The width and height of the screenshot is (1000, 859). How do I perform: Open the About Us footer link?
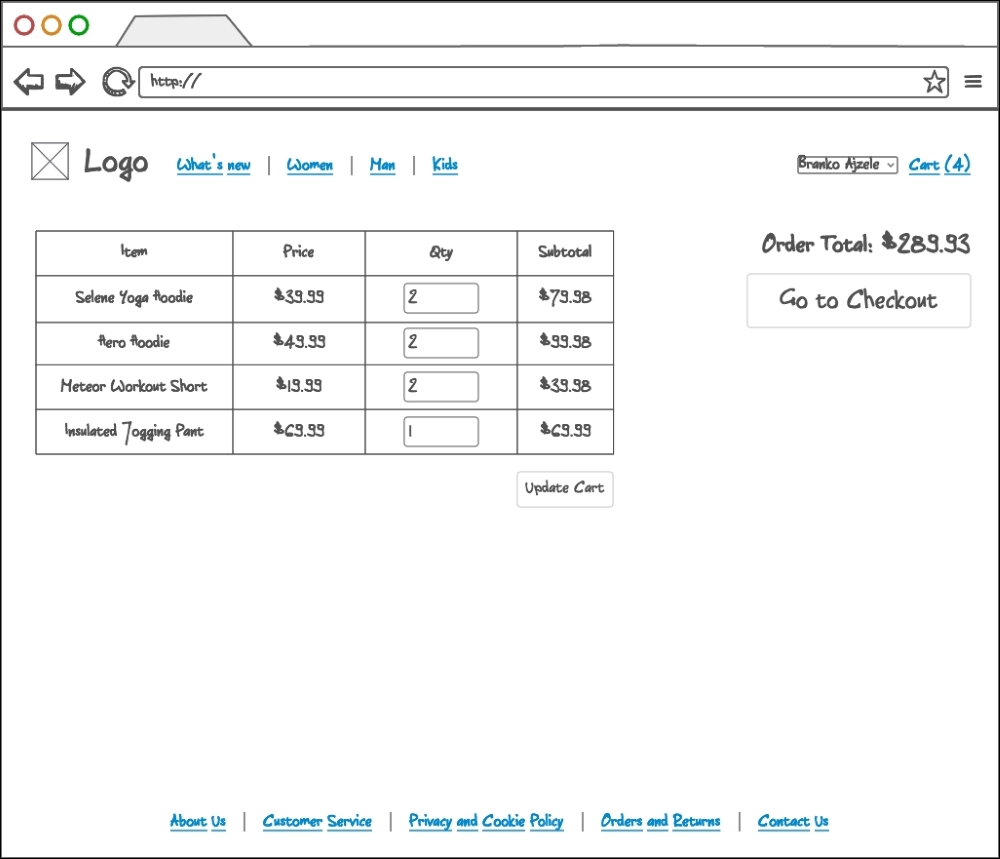(x=198, y=821)
